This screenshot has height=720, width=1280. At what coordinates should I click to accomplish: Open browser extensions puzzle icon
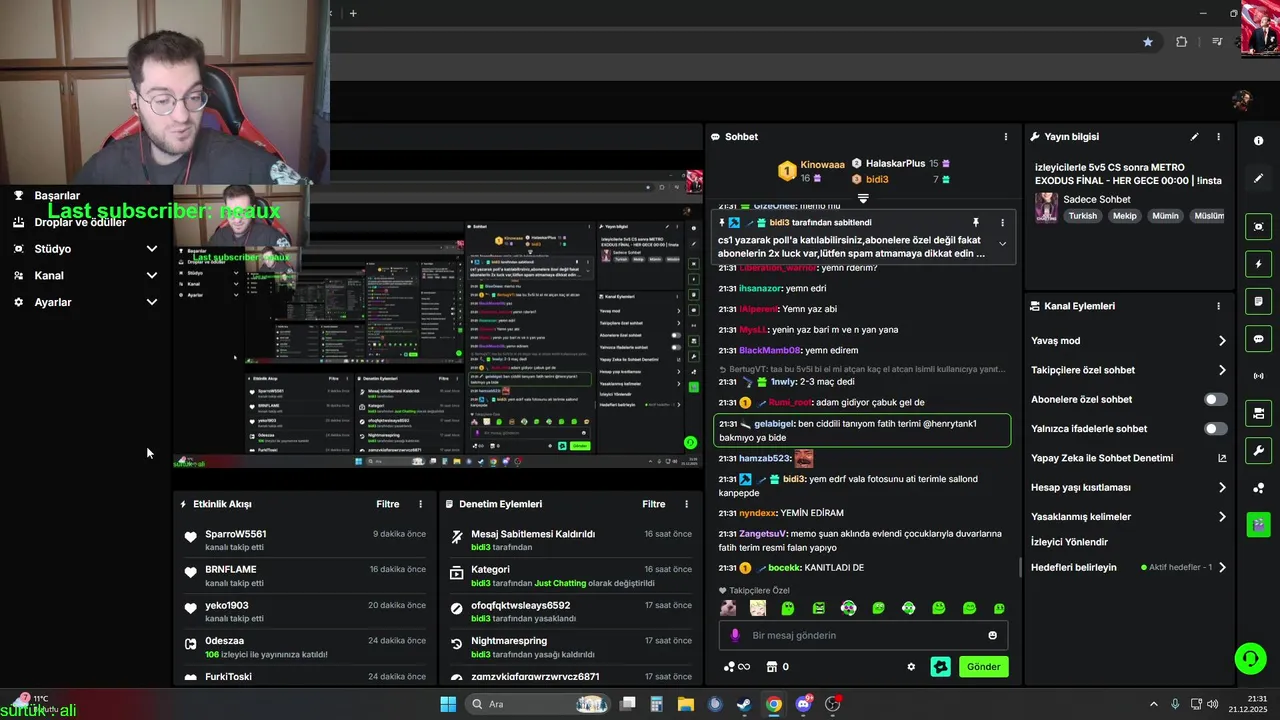(1182, 42)
